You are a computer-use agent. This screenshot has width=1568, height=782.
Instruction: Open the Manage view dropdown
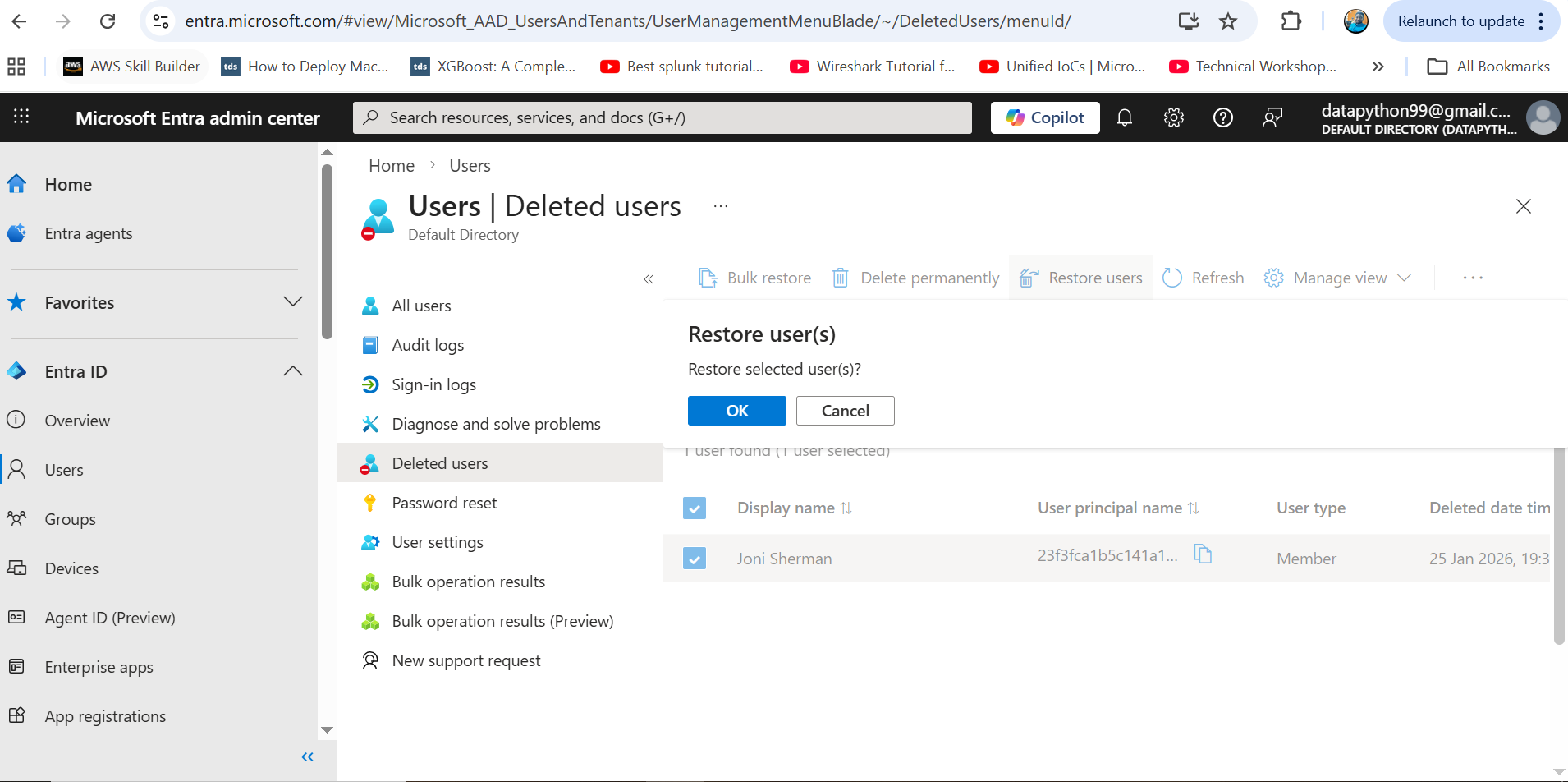(x=1338, y=278)
